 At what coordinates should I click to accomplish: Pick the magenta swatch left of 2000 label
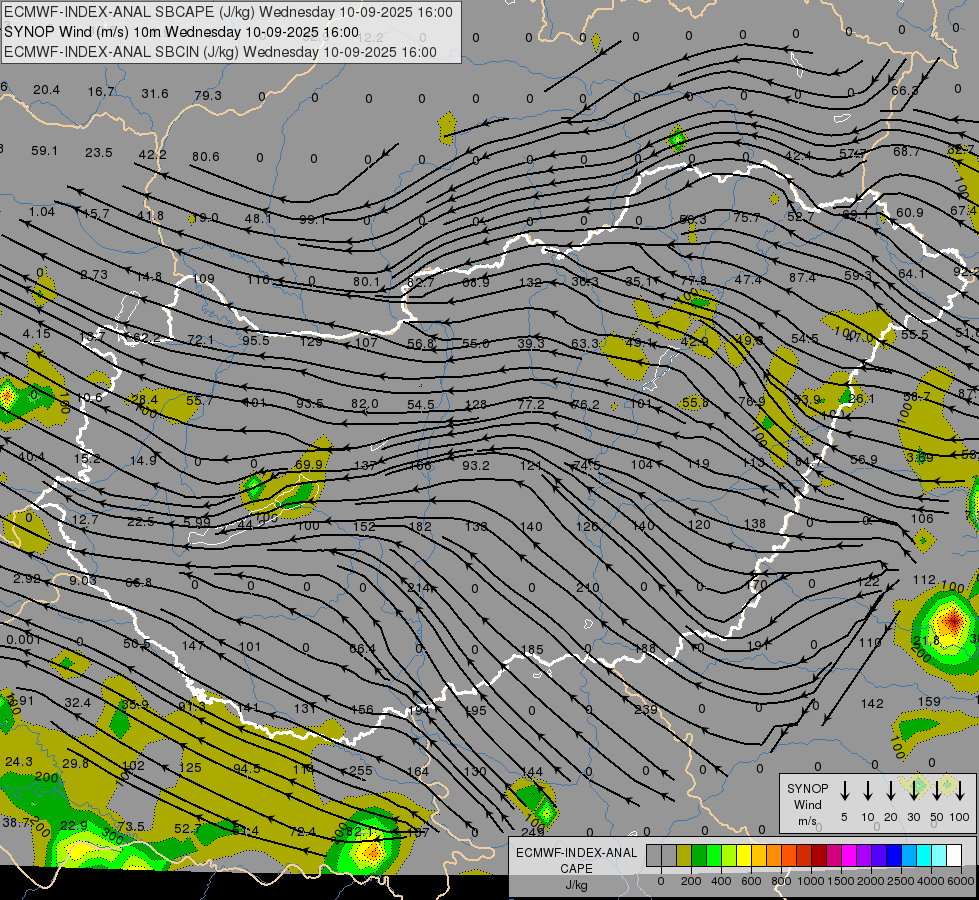tap(849, 856)
